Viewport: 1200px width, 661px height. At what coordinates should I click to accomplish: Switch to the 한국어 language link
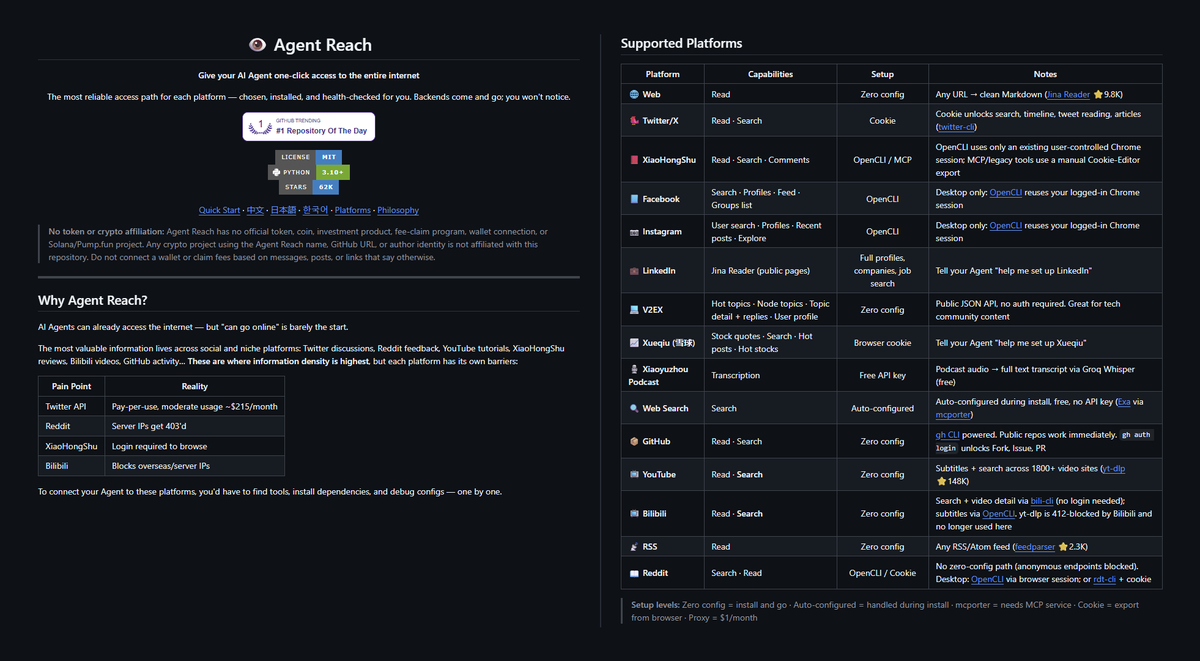(x=316, y=210)
